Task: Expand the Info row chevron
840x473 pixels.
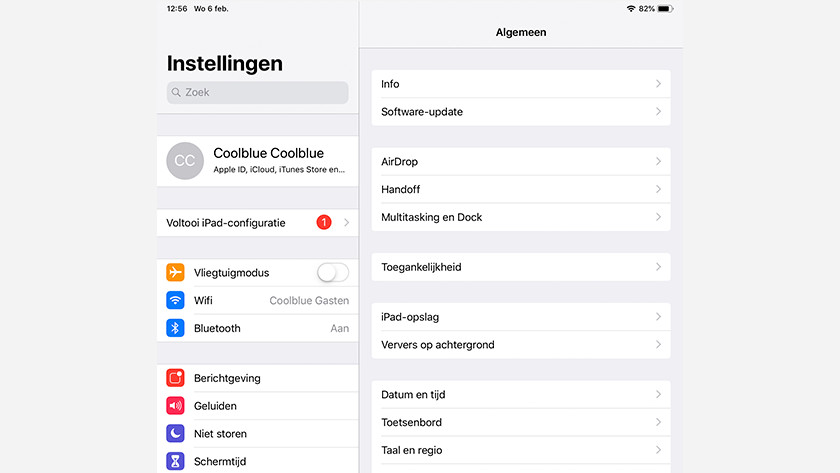Action: (x=658, y=84)
